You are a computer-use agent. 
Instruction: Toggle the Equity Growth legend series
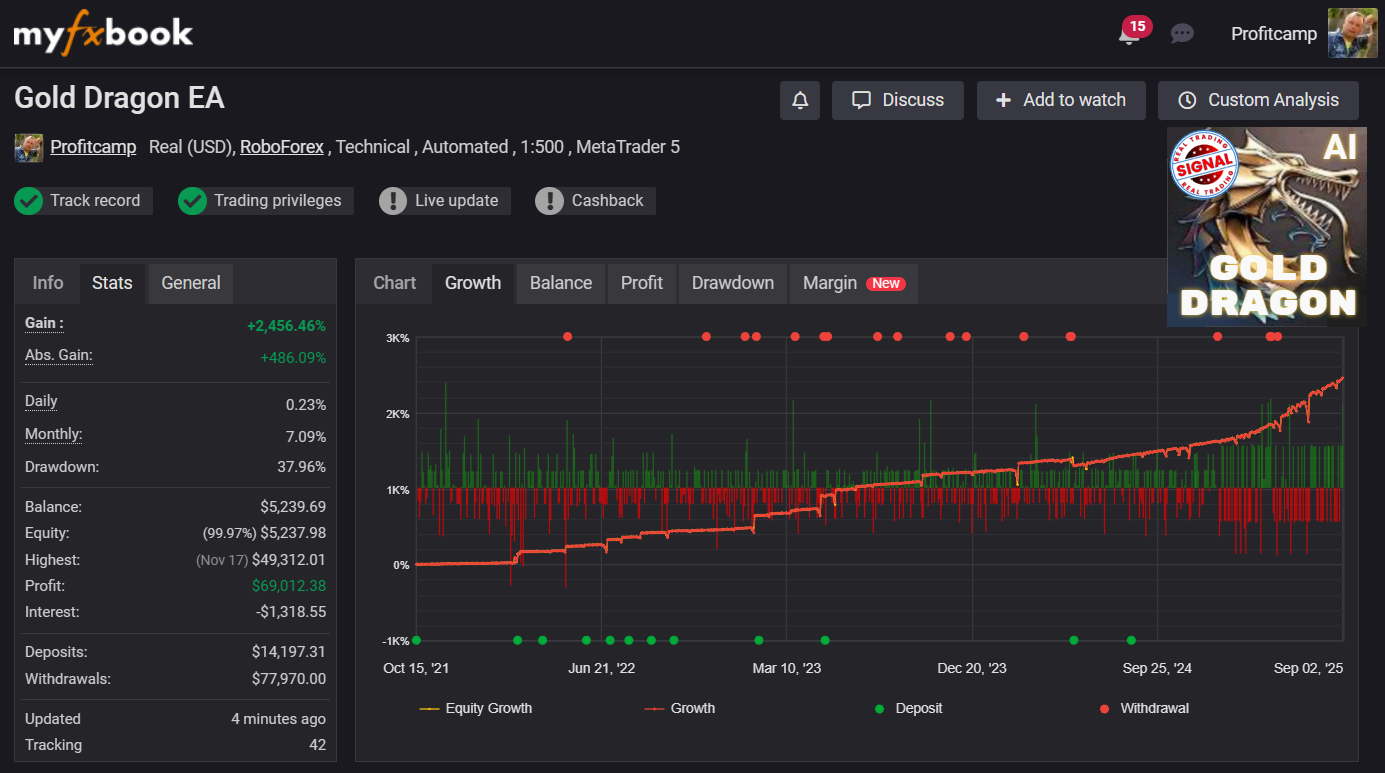coord(476,708)
